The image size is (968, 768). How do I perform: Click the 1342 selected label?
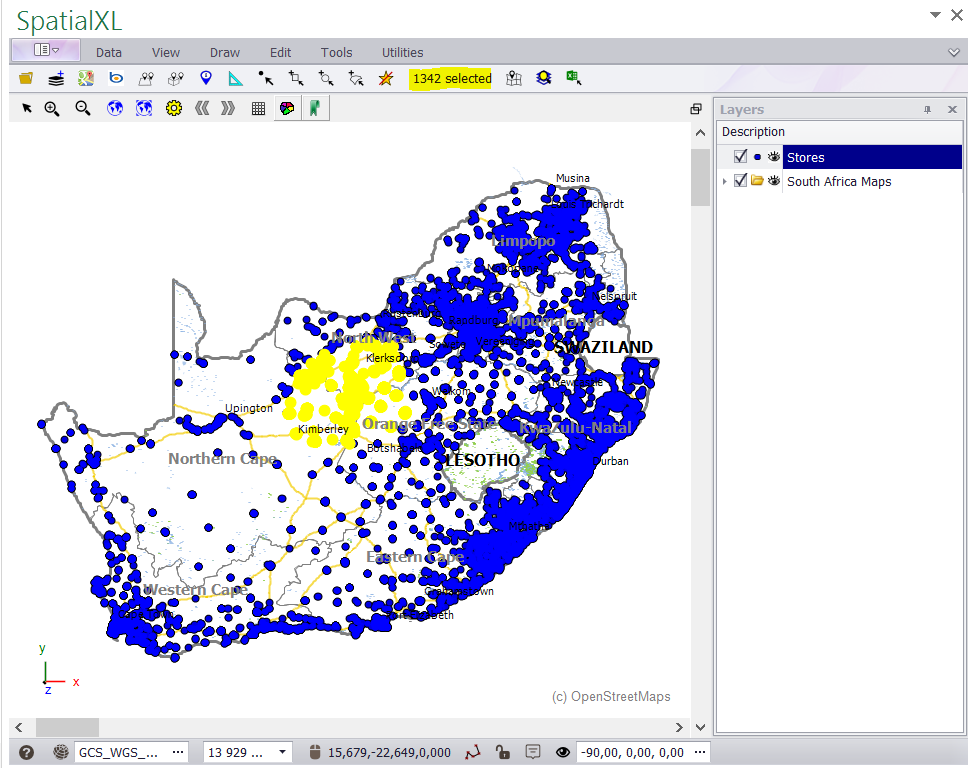pos(452,79)
